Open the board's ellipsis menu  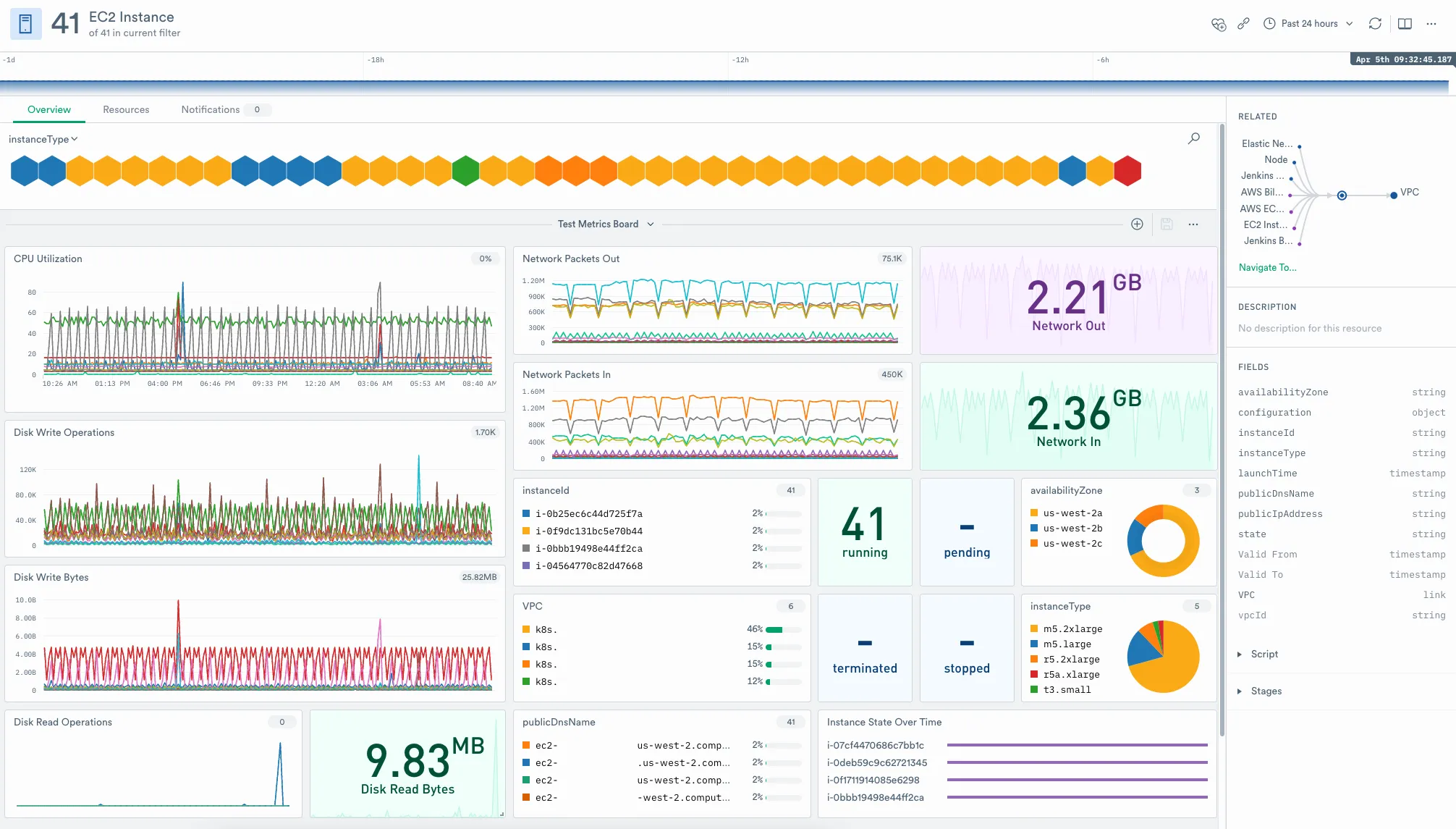tap(1193, 224)
